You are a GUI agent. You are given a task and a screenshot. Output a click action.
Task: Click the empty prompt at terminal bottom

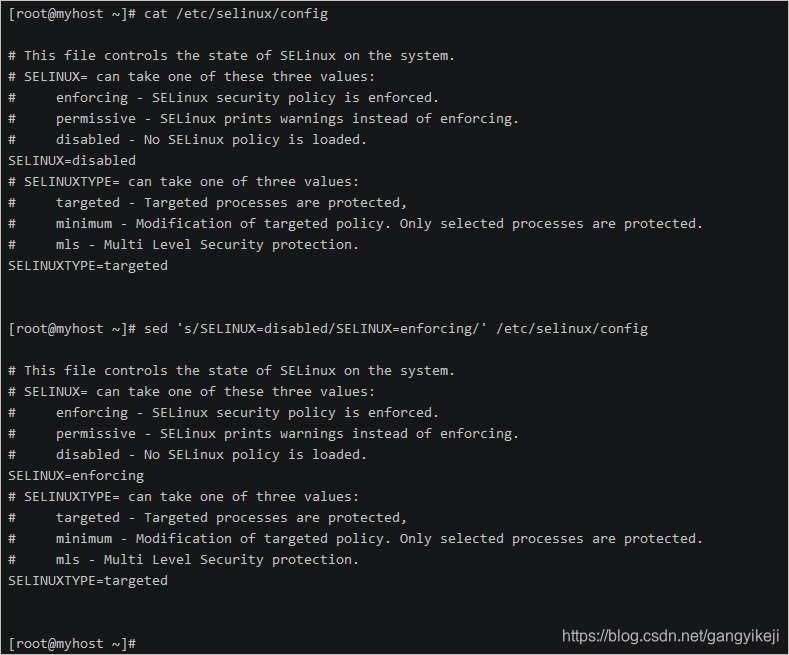[x=72, y=644]
